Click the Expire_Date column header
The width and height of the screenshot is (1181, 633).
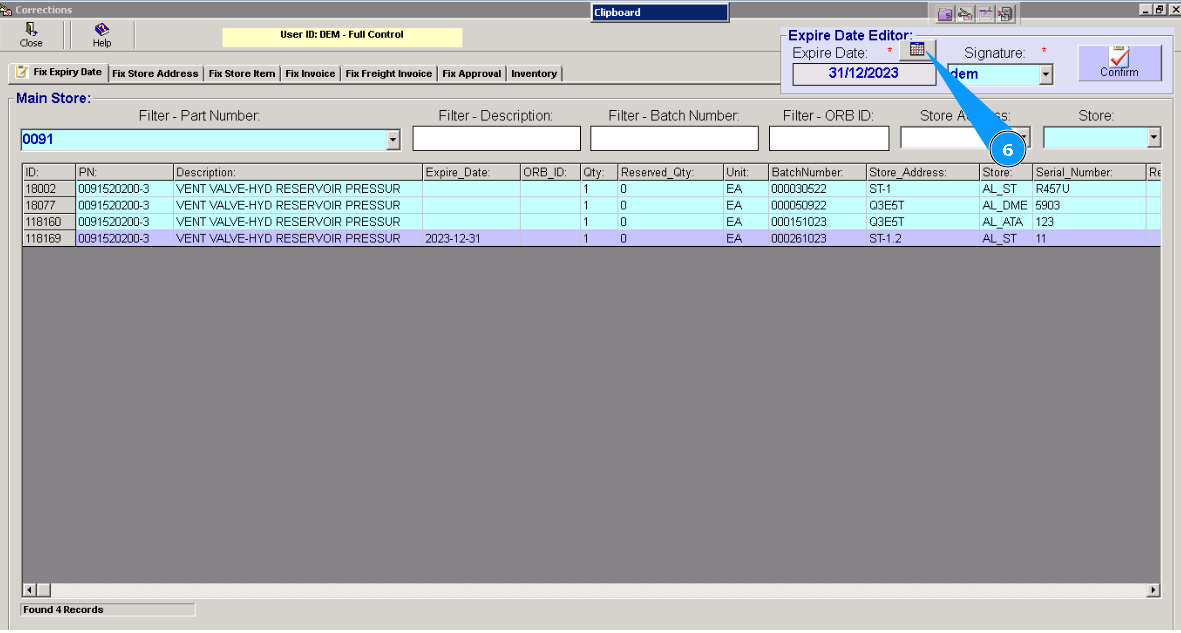pos(471,173)
